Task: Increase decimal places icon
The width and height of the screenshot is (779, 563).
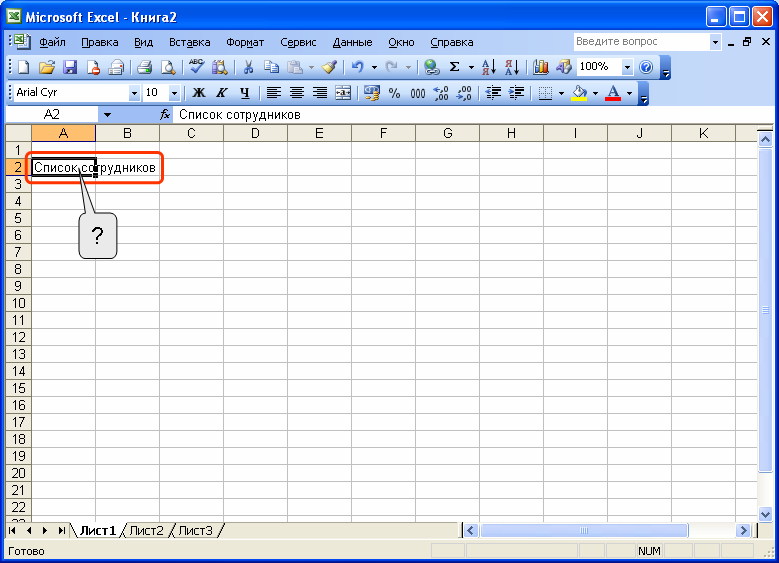Action: (441, 93)
